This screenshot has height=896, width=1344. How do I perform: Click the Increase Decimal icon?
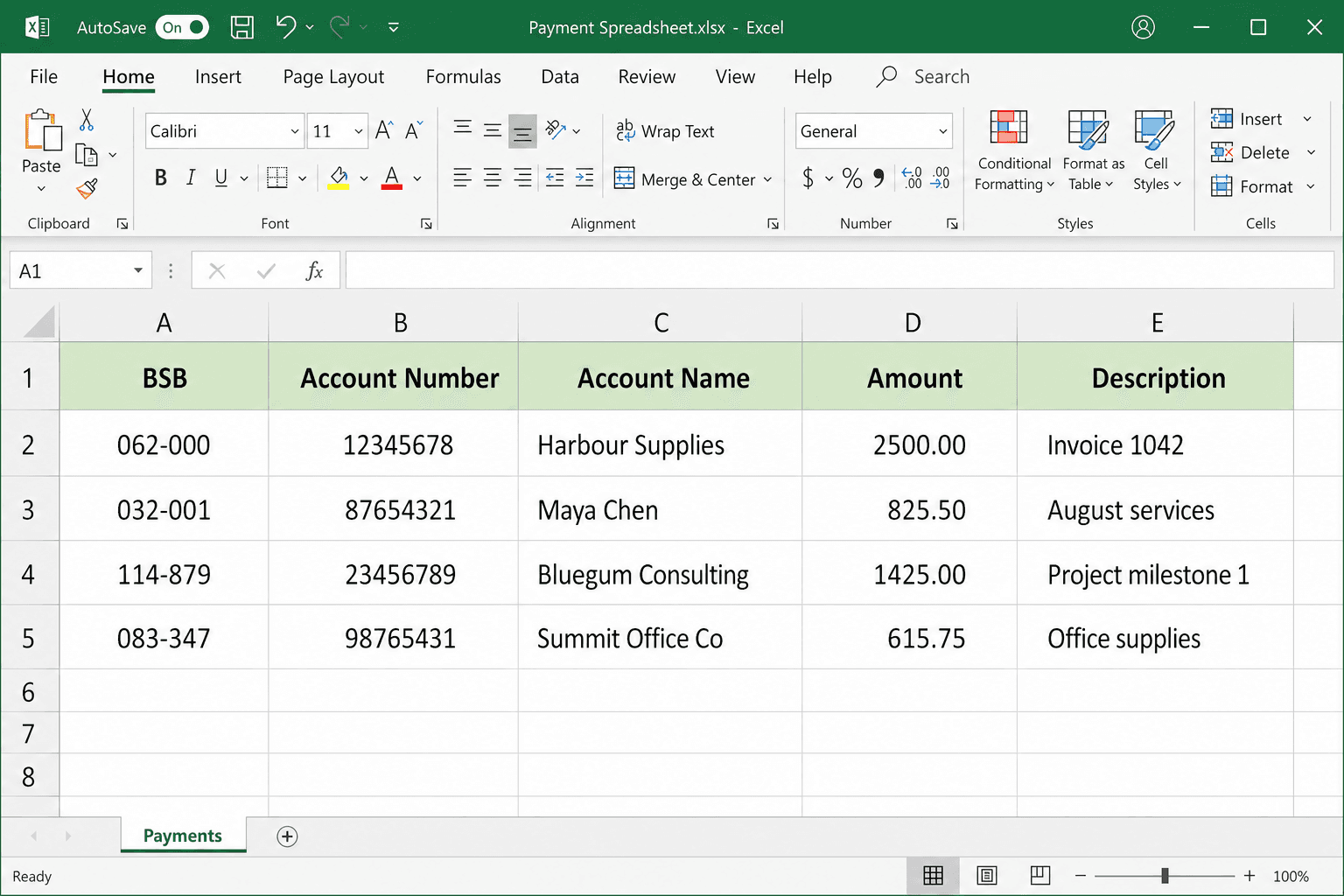pyautogui.click(x=912, y=178)
